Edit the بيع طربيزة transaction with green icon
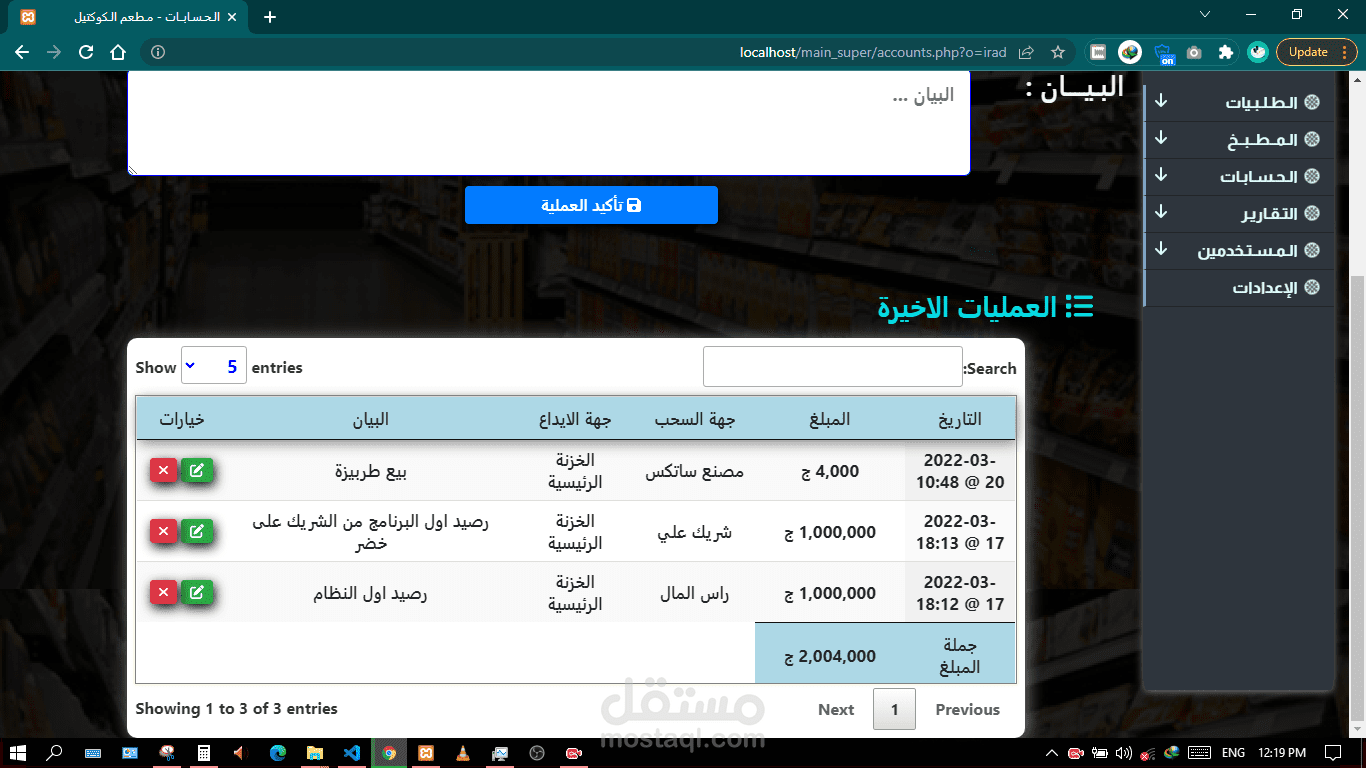The width and height of the screenshot is (1366, 768). (x=197, y=471)
